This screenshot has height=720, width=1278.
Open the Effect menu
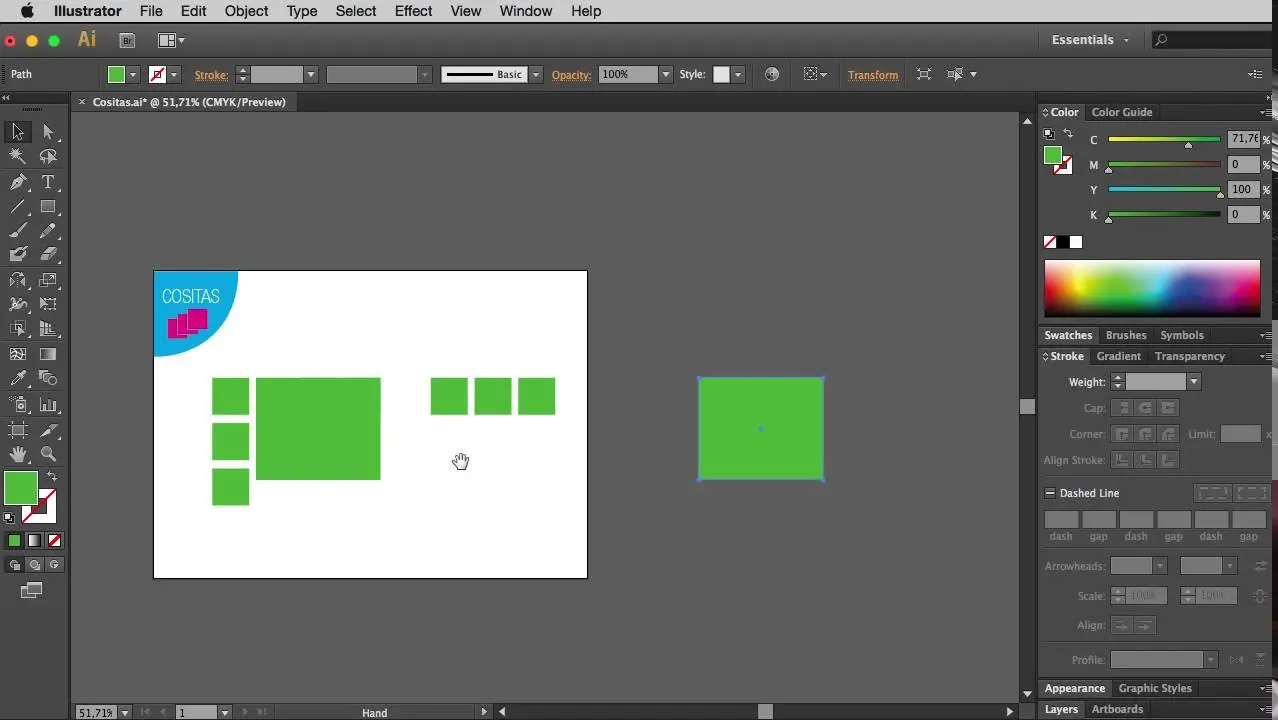click(413, 11)
